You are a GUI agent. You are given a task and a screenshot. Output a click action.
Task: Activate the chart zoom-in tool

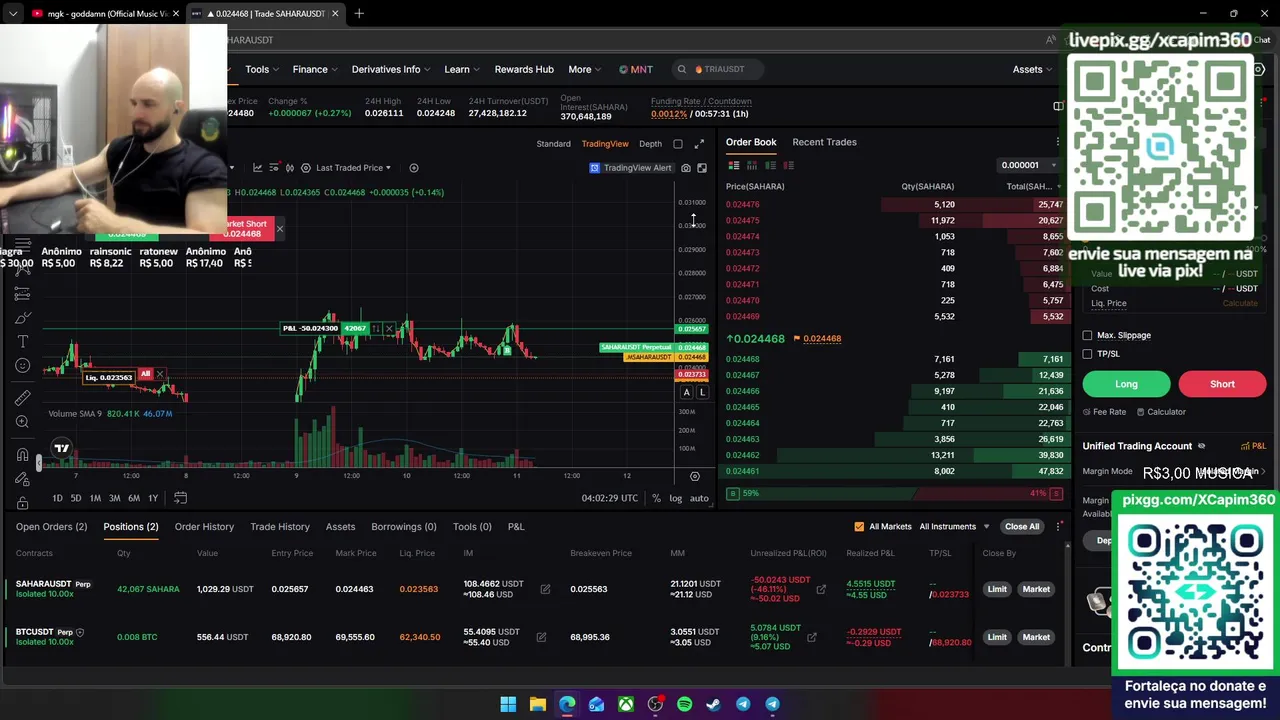point(22,422)
